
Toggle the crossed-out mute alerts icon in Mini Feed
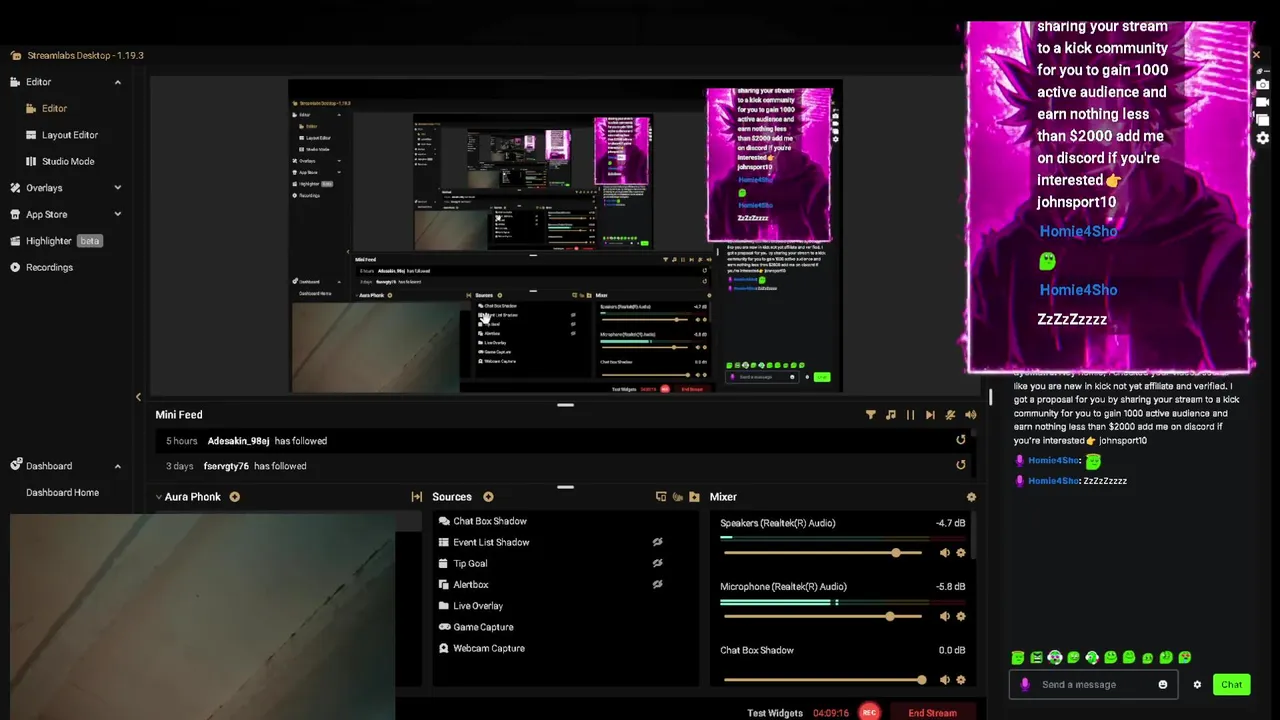tap(950, 414)
